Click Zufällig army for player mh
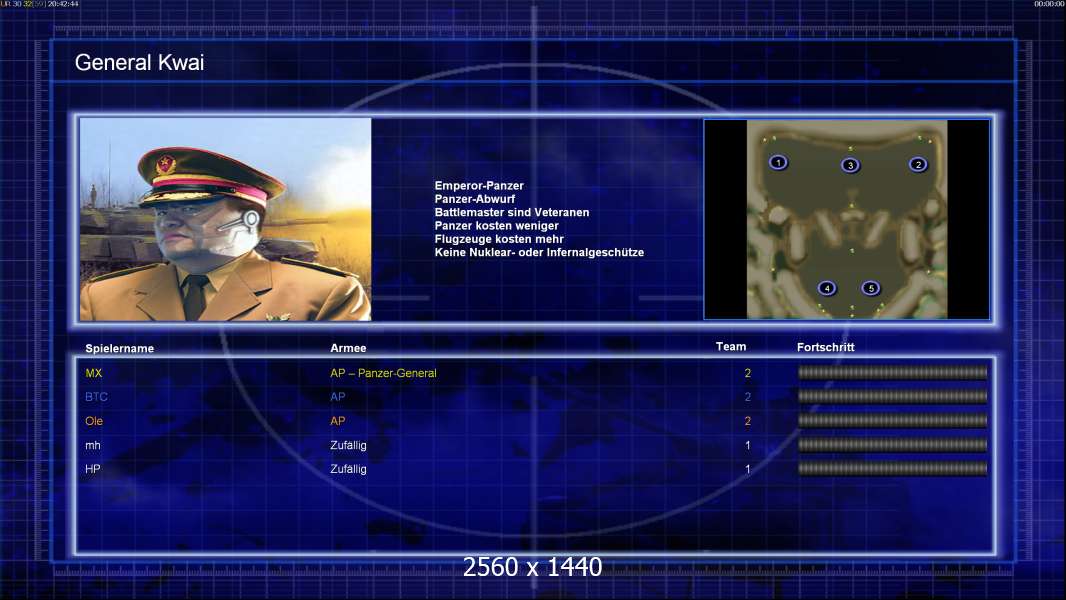1066x600 pixels. (348, 445)
